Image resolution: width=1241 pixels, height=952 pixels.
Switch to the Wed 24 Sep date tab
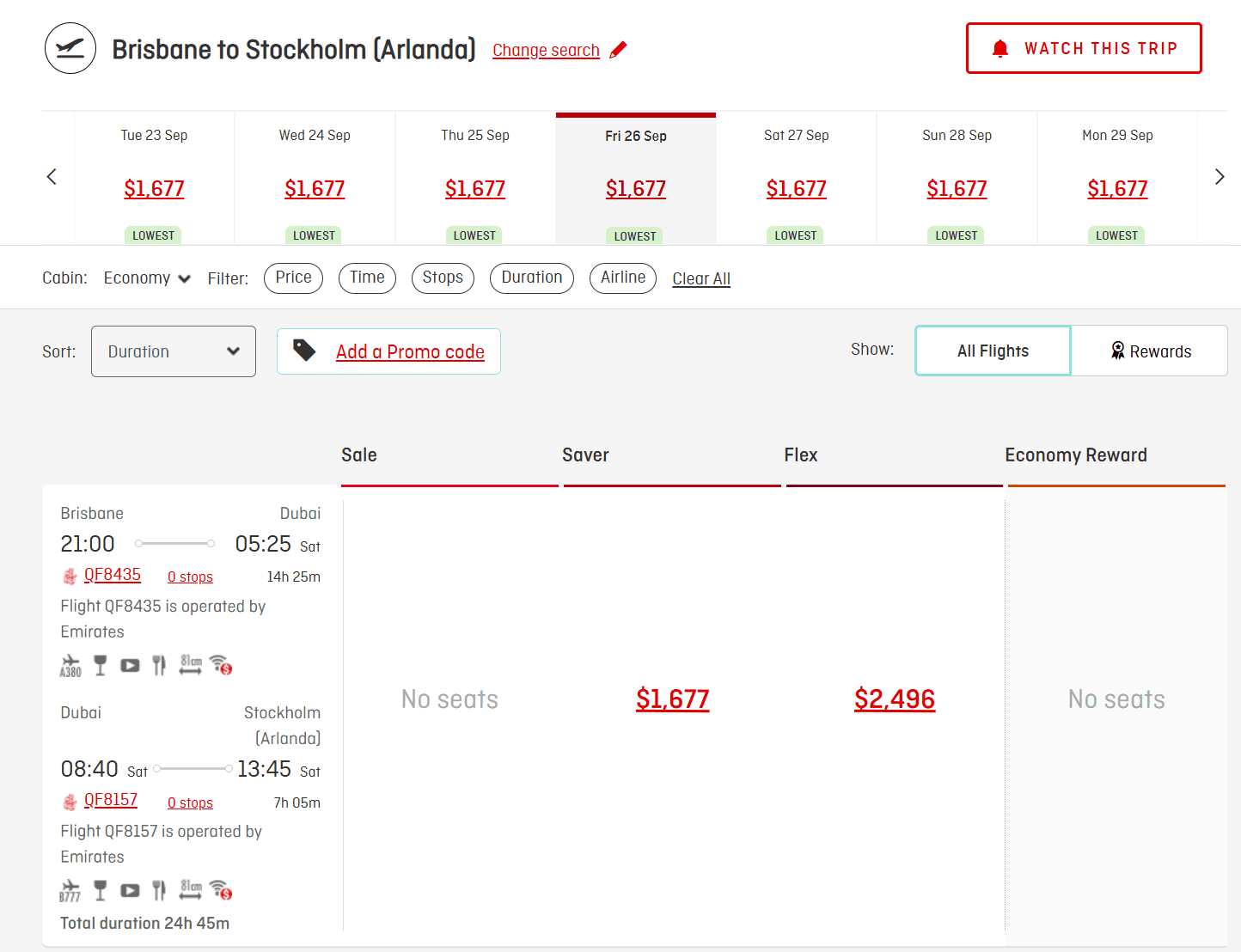(315, 178)
